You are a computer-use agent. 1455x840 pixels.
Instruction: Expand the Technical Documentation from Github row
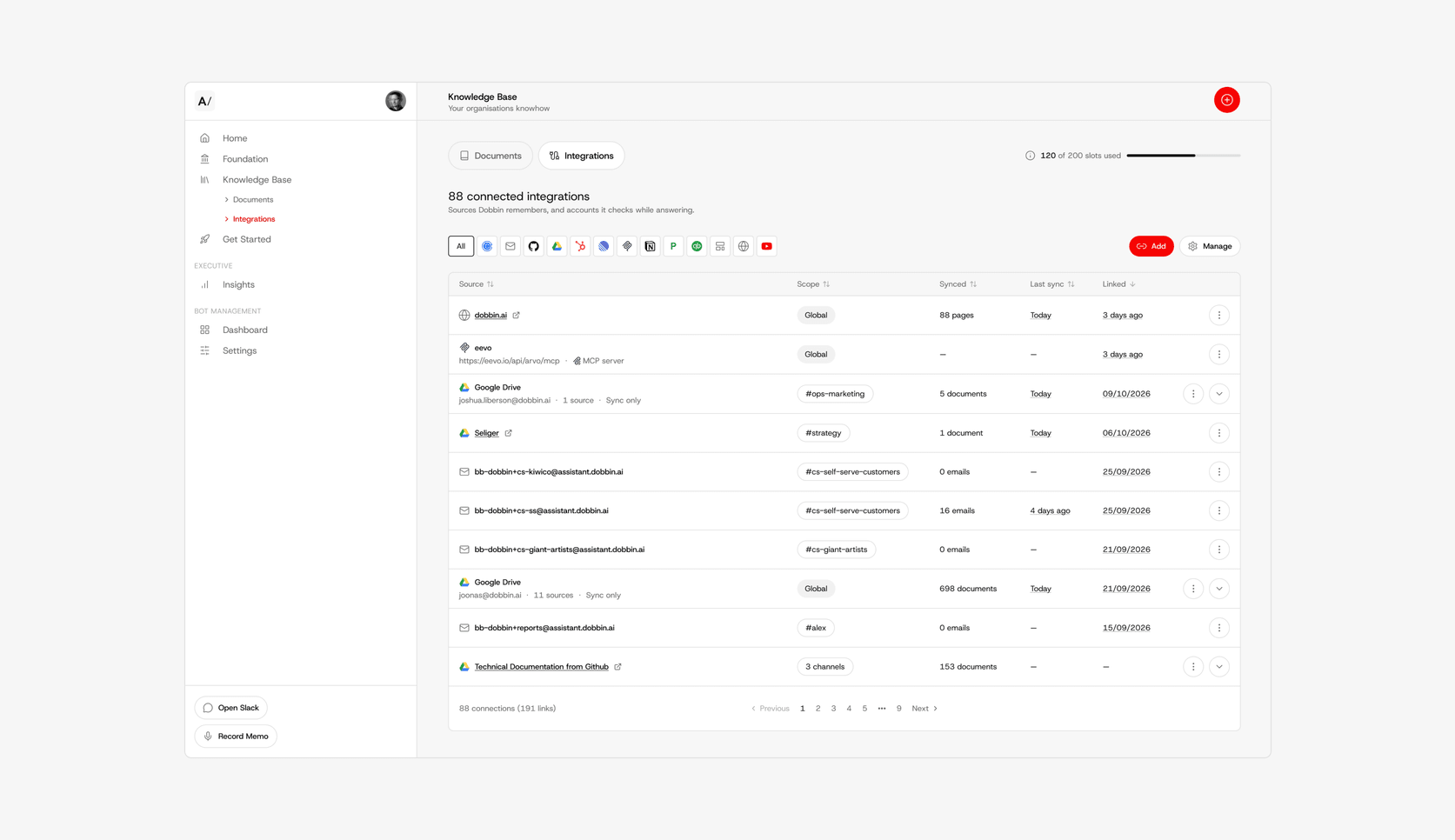(x=1219, y=667)
